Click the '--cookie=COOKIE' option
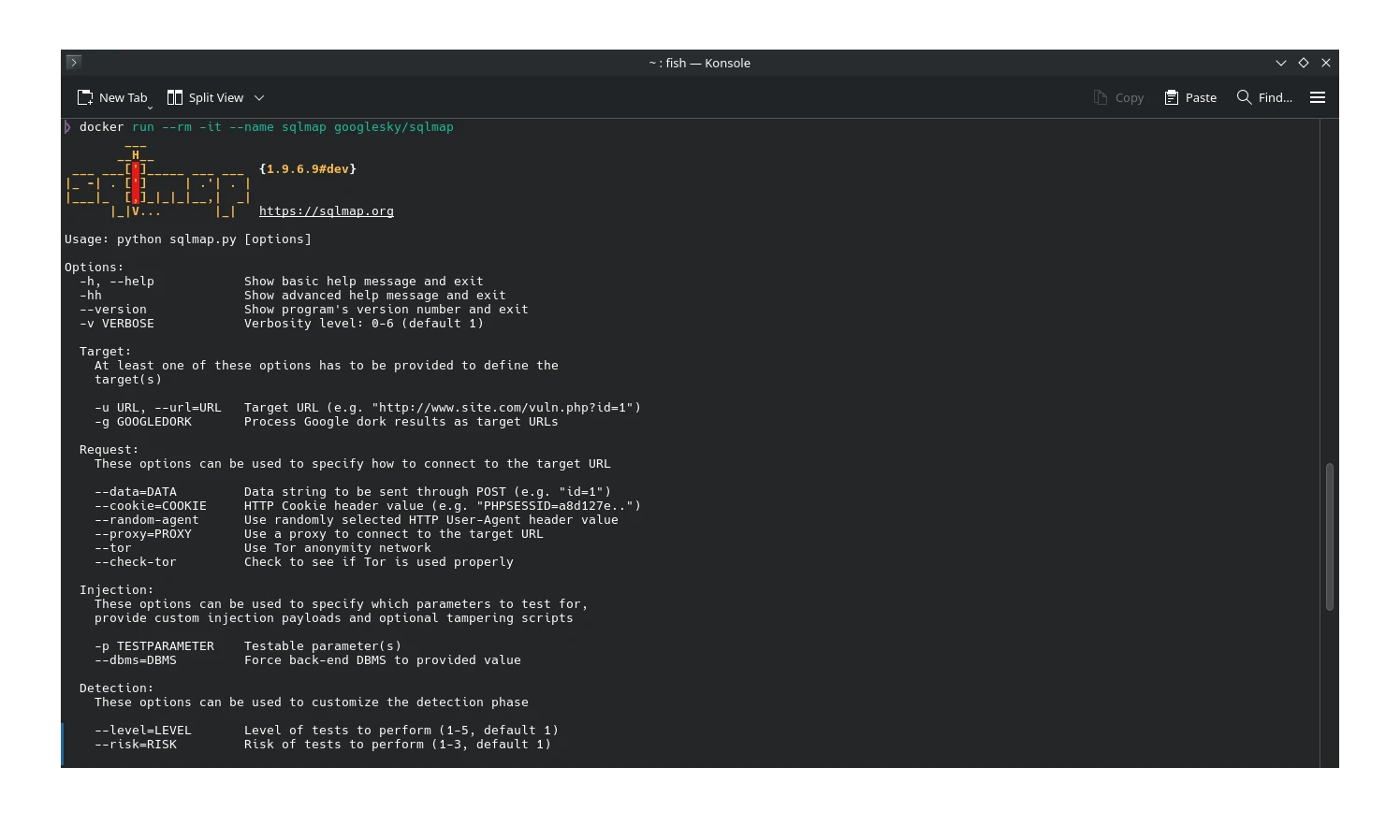 [x=151, y=506]
